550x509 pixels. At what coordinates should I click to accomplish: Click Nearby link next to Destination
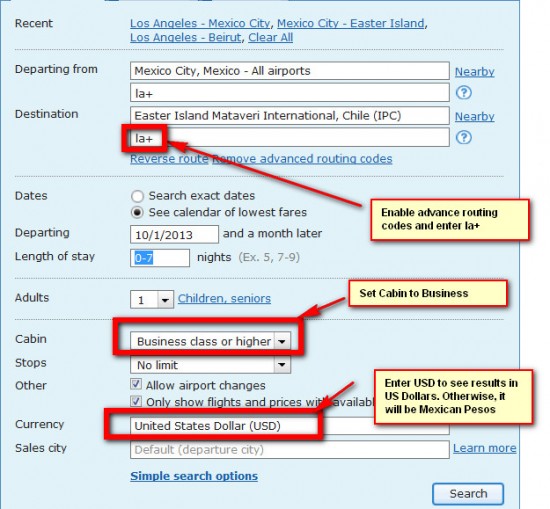coord(475,116)
